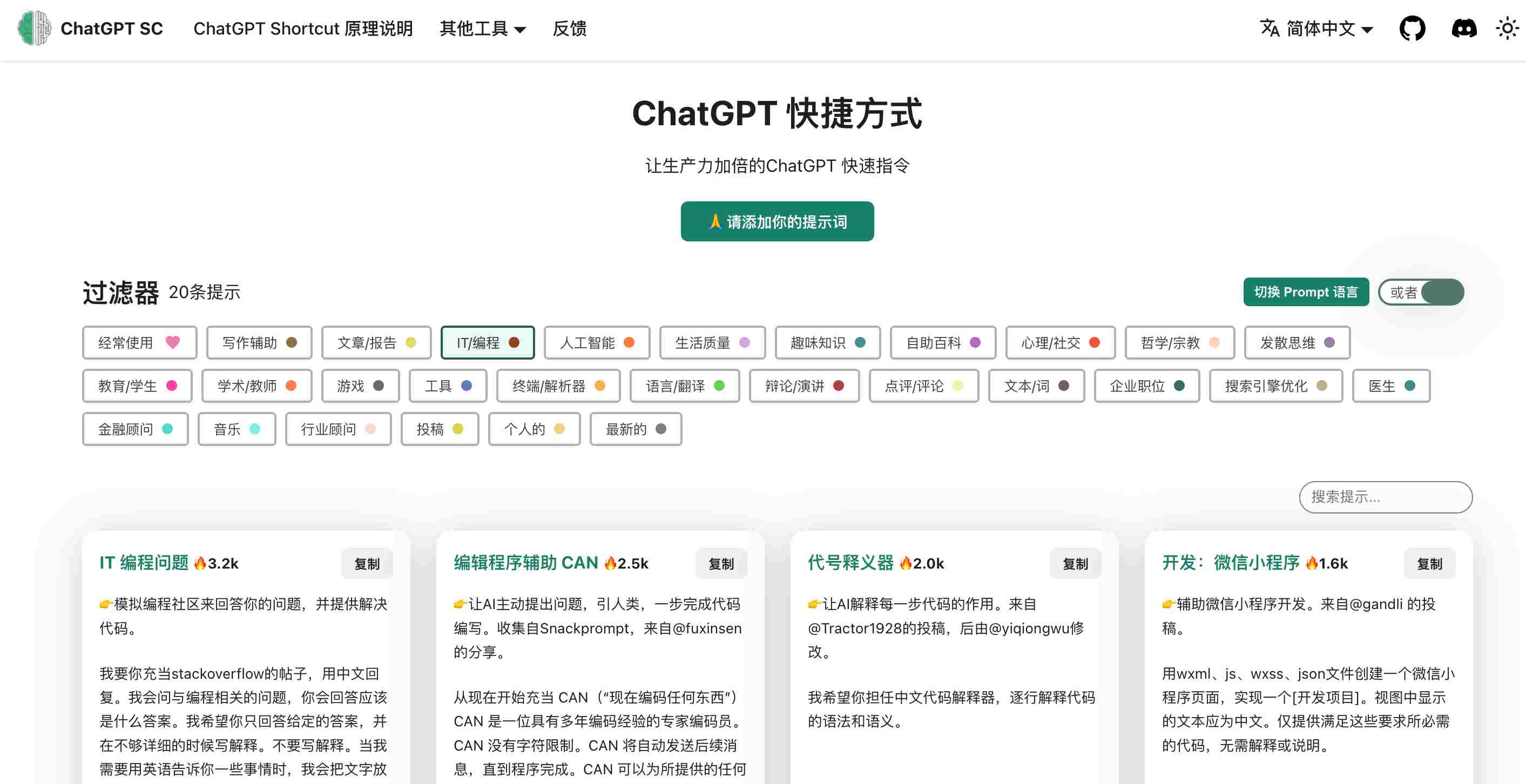Copy the 开发：微信小程序 prompt
Viewport: 1526px width, 784px height.
tap(1429, 563)
